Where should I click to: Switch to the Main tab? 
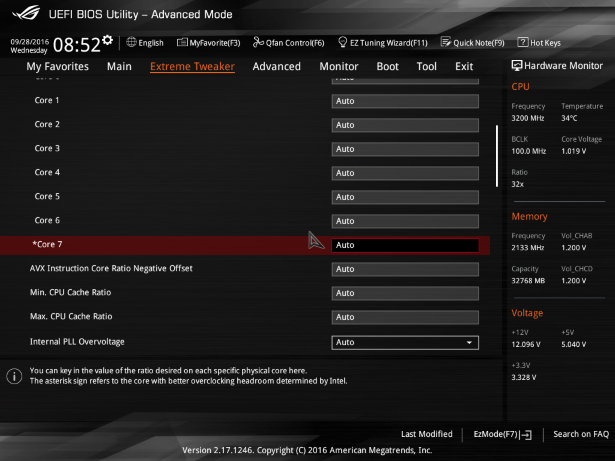click(x=119, y=66)
